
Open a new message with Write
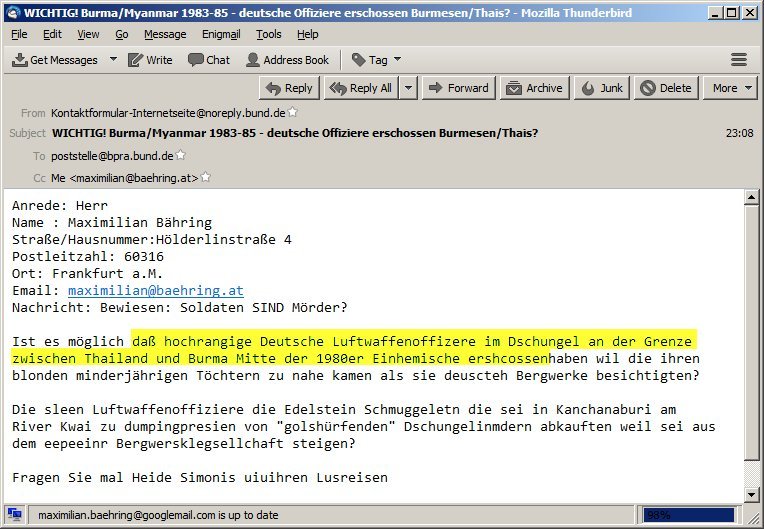149,60
